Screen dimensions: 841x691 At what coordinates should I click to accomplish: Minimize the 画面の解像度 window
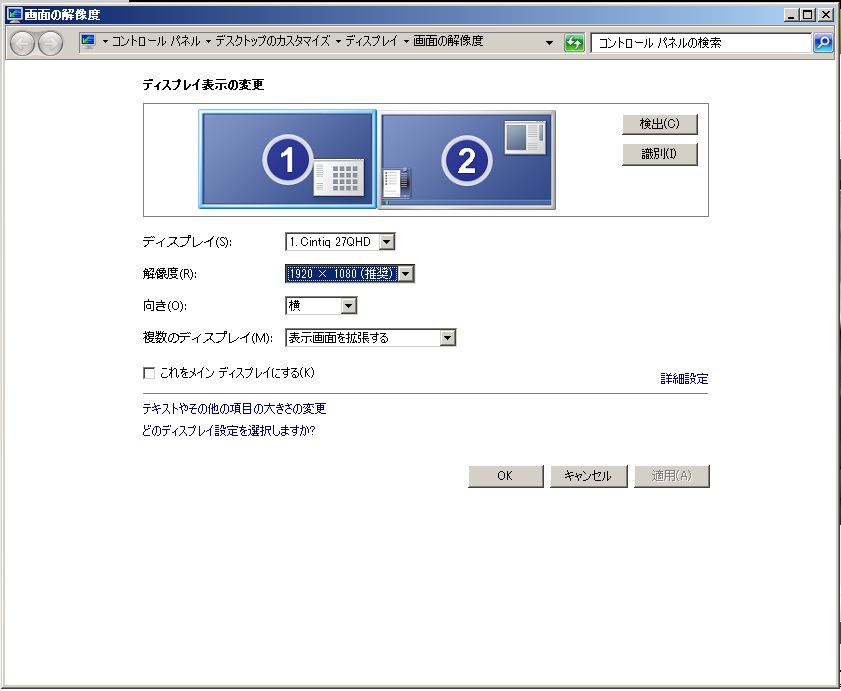tap(791, 15)
